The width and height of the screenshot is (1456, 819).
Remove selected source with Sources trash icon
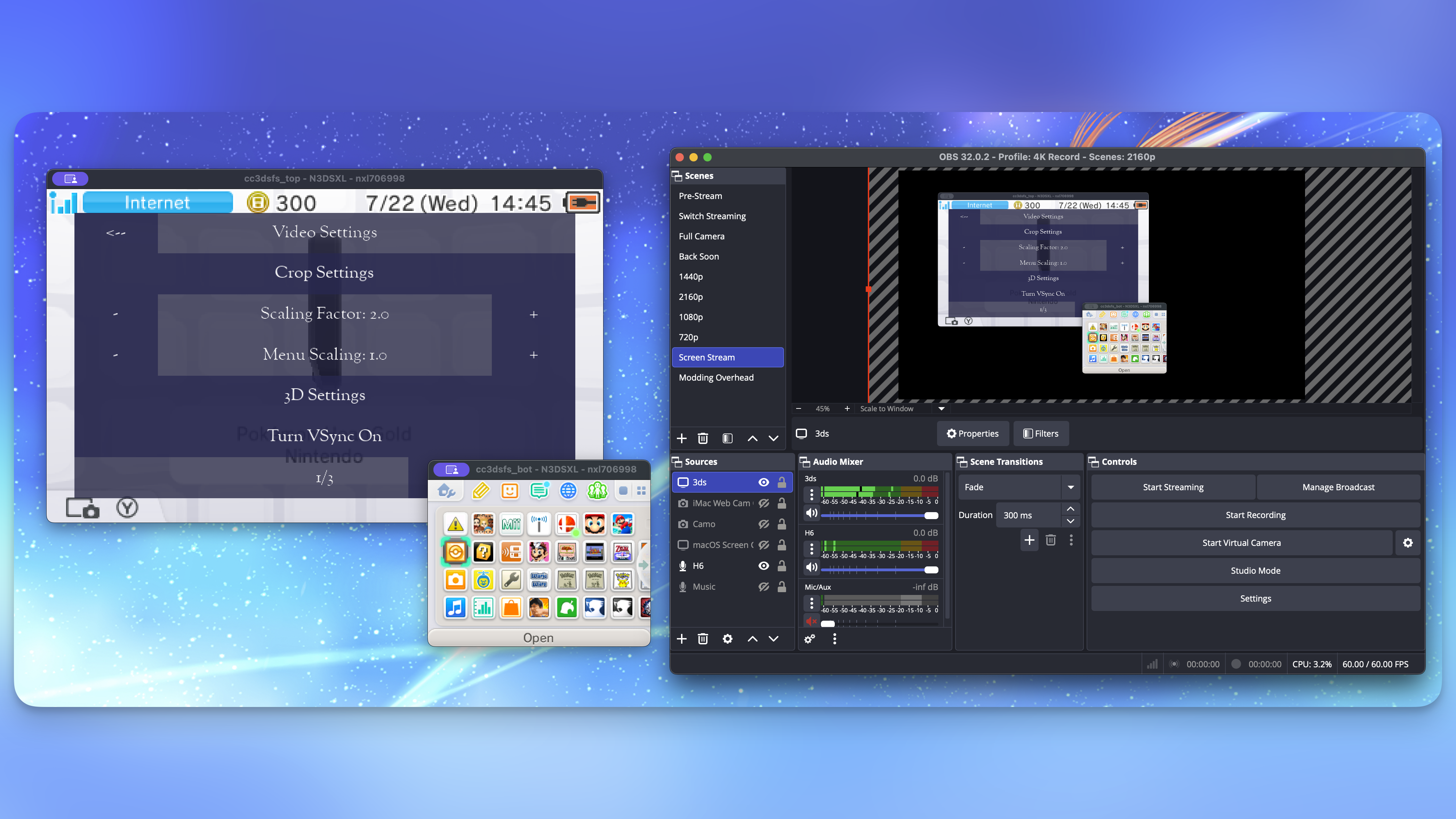pyautogui.click(x=703, y=639)
